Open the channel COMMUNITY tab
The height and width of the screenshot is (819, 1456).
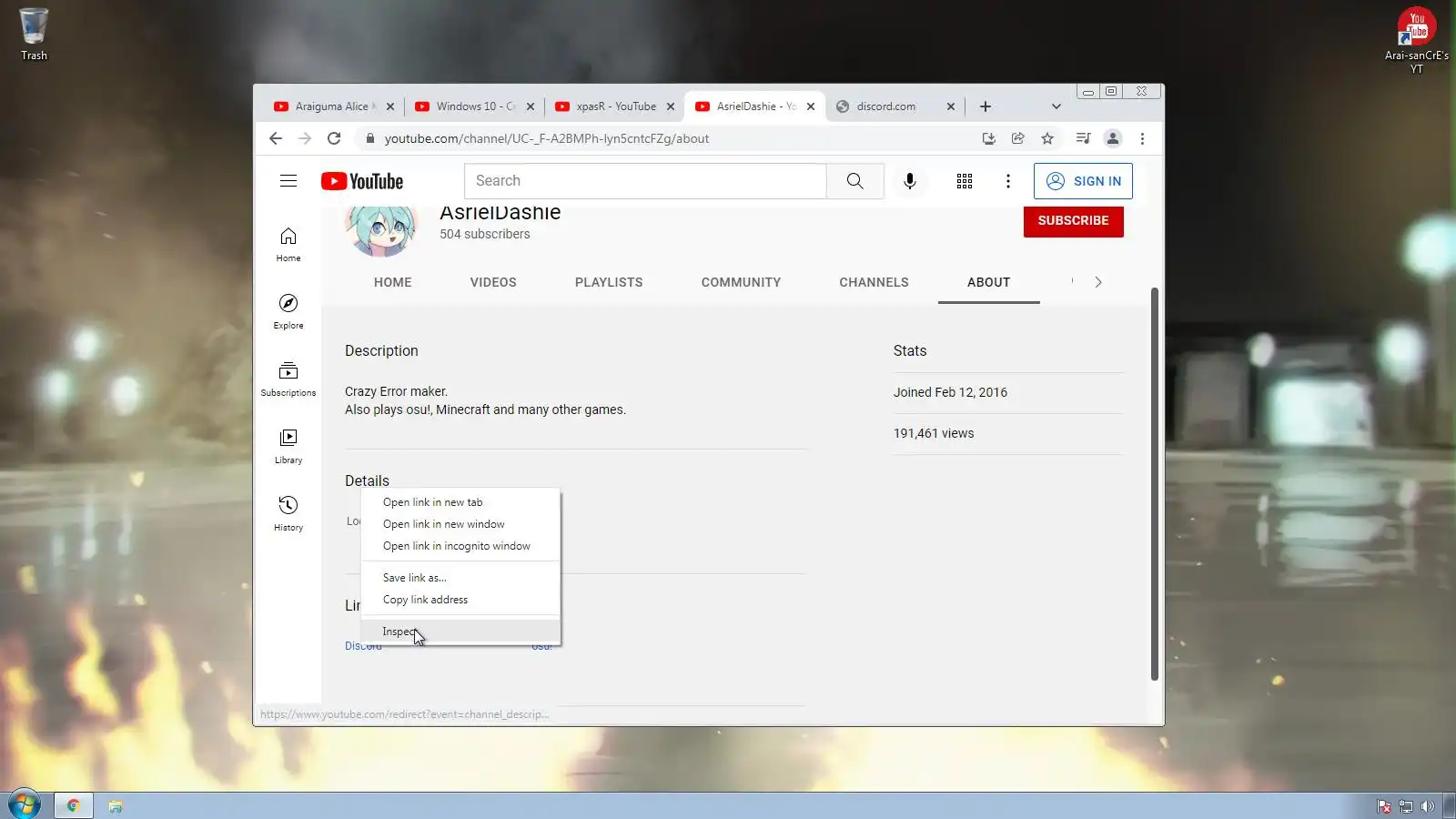(741, 282)
